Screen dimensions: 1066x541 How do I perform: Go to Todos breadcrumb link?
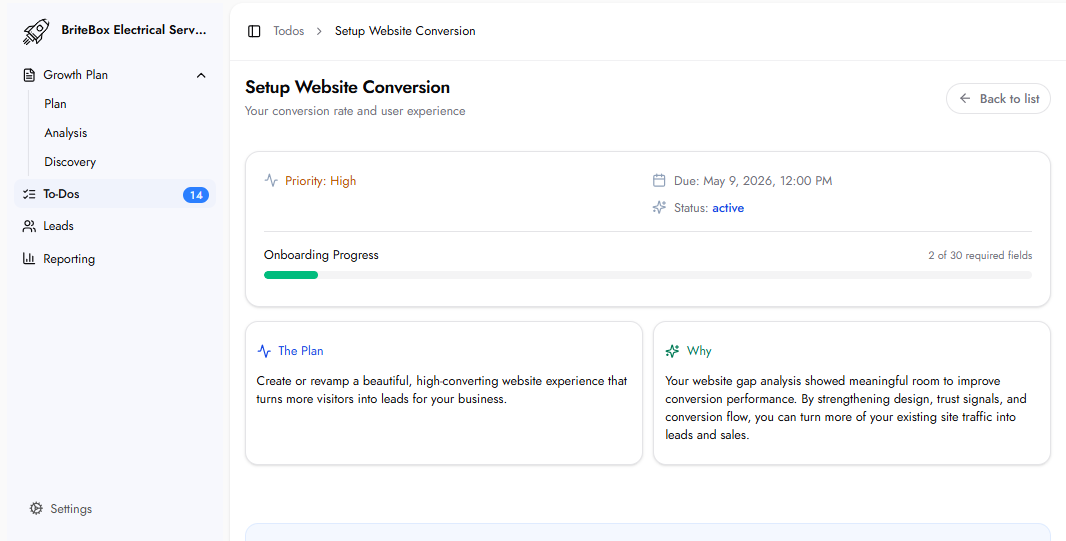(289, 31)
